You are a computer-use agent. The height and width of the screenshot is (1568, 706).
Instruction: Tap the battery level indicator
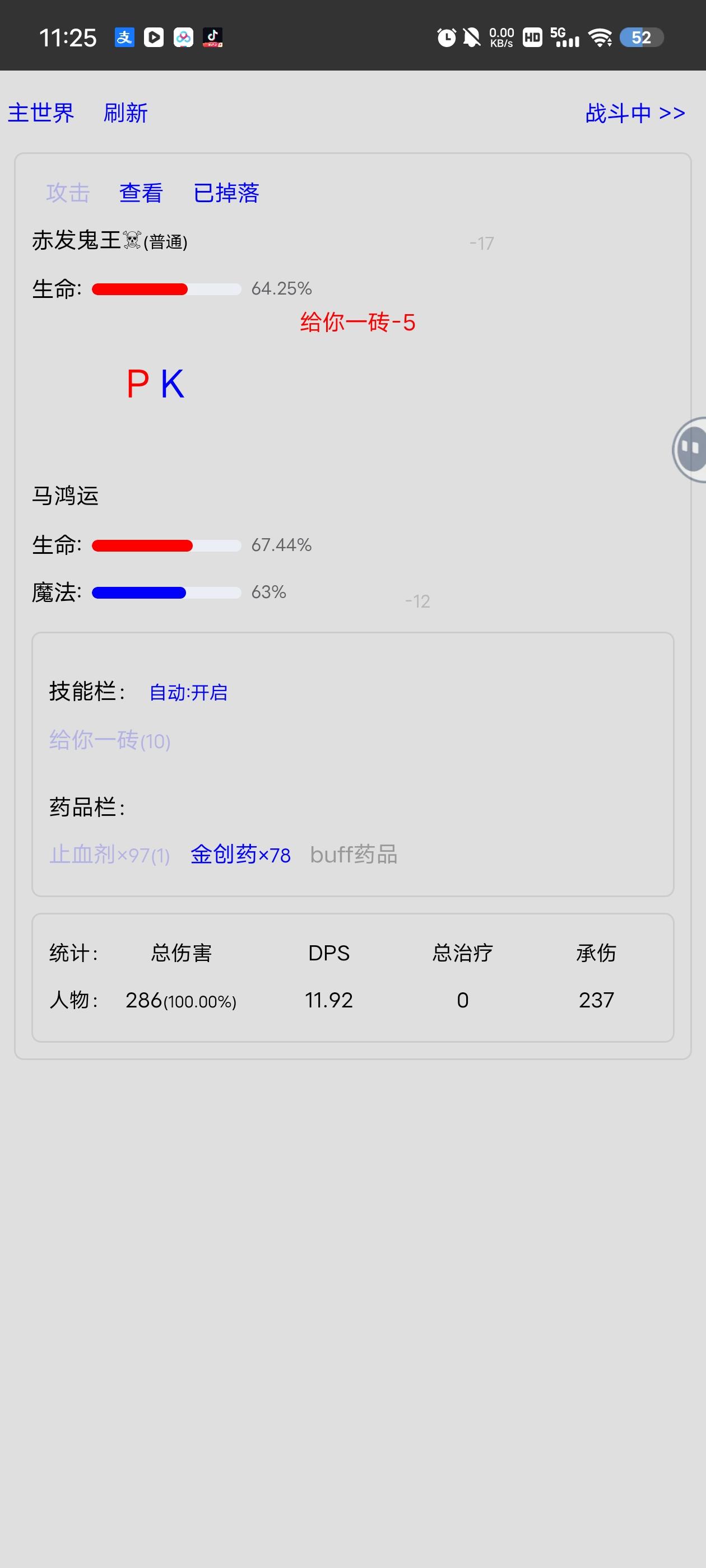tap(641, 38)
